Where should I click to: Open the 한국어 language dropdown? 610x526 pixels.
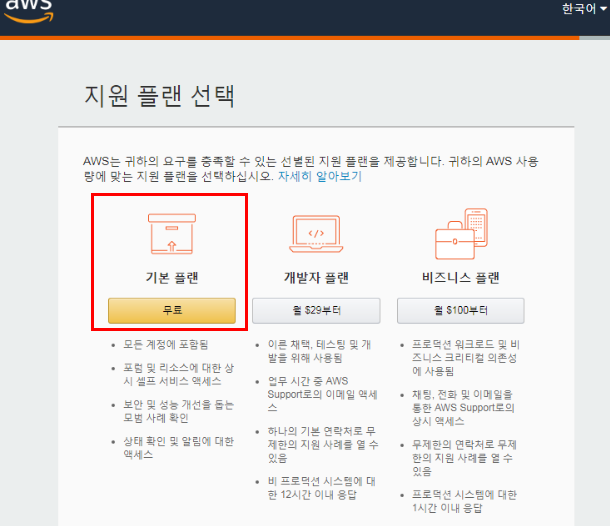584,9
